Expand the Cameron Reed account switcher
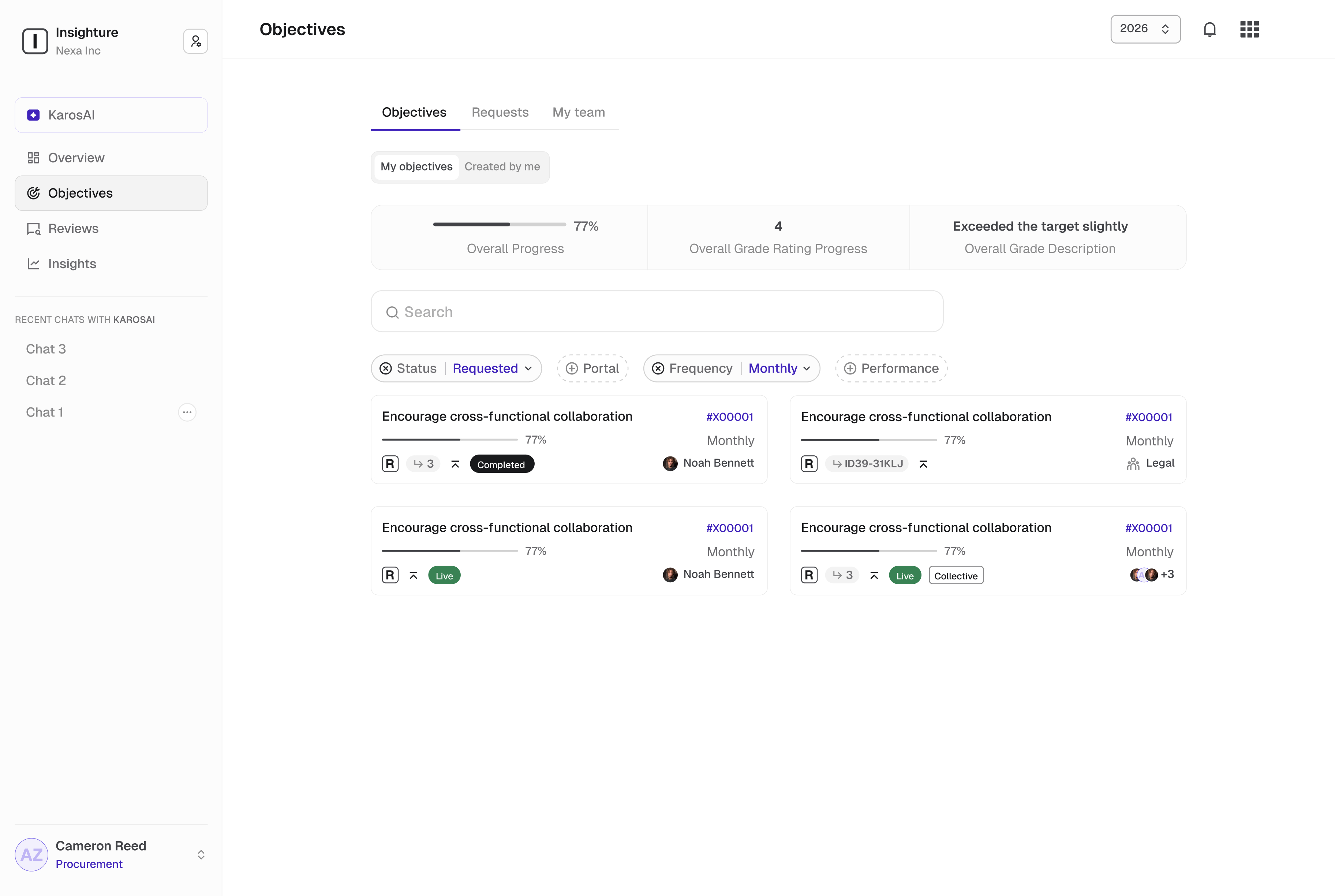Viewport: 1335px width, 896px height. click(201, 855)
